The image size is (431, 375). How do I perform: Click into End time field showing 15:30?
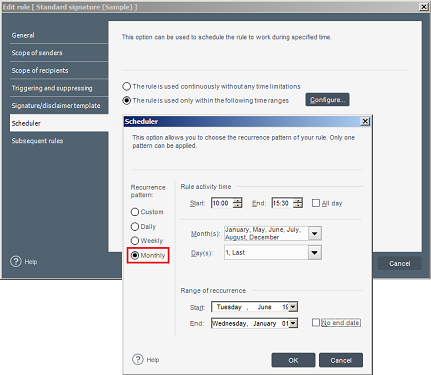pyautogui.click(x=283, y=203)
